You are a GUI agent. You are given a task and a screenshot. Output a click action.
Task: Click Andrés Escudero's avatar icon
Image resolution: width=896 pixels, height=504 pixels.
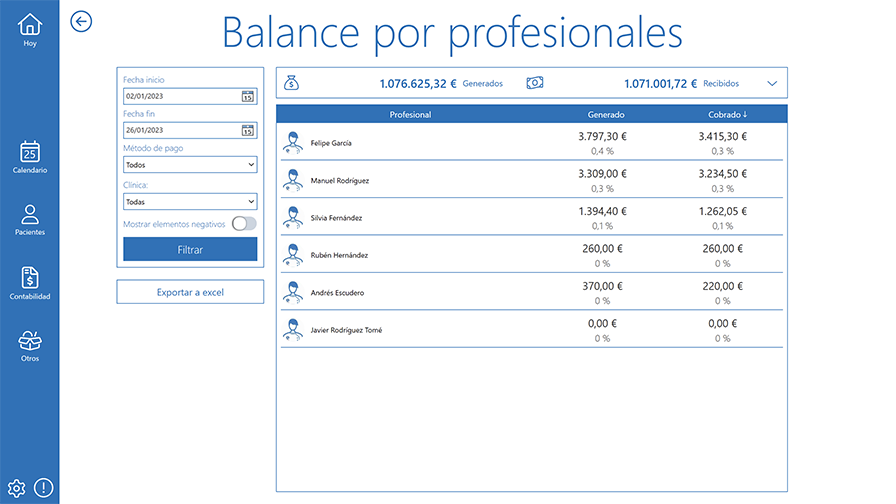(293, 293)
